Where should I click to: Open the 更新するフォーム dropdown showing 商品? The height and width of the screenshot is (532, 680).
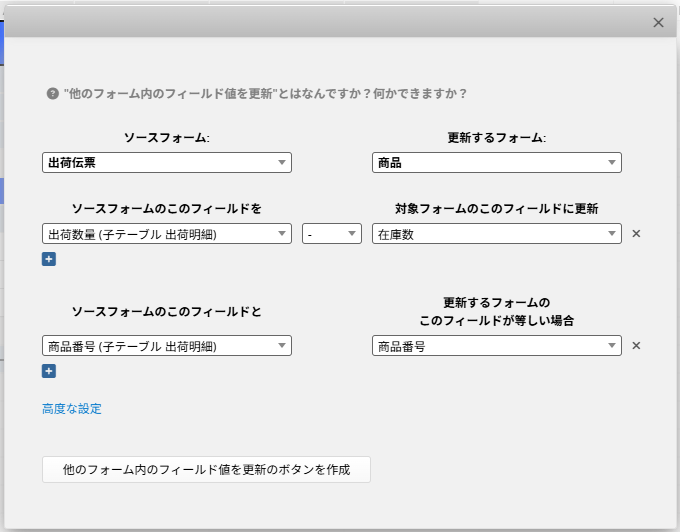496,163
